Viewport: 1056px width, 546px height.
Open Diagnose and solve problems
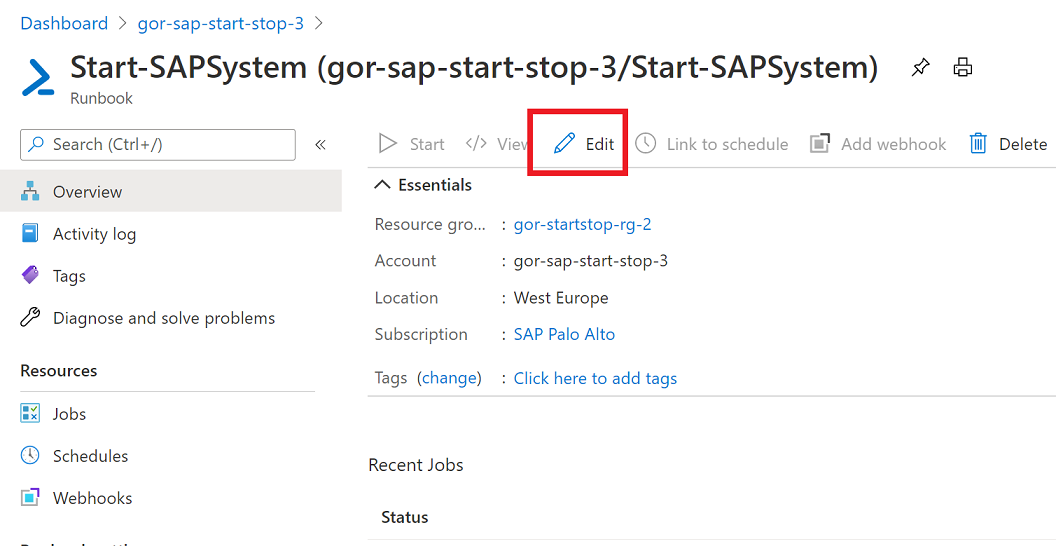164,318
